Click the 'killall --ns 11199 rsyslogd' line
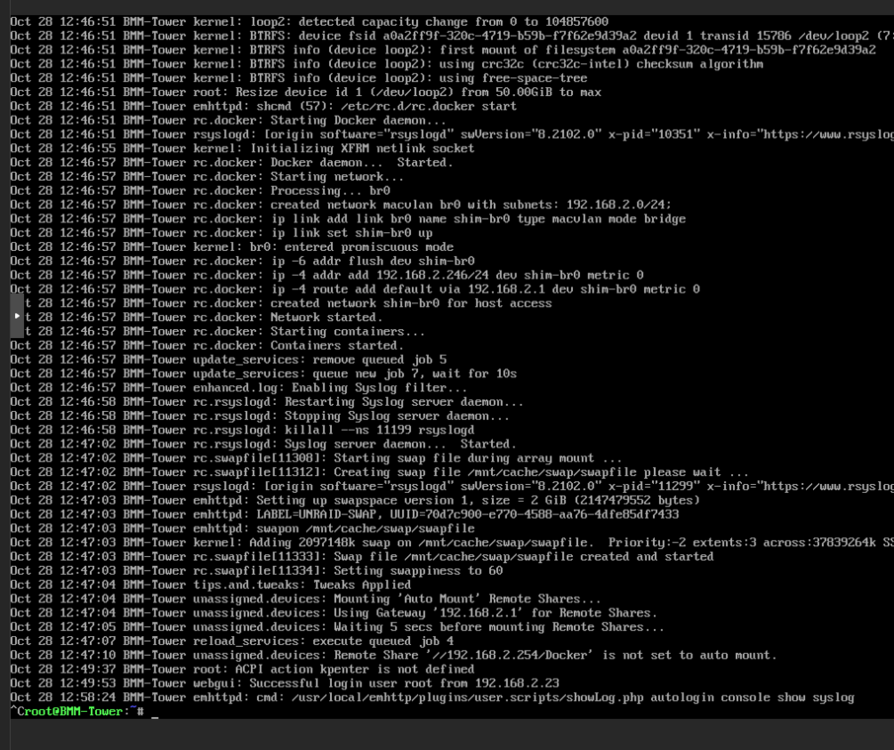Viewport: 894px width, 750px height. [242, 429]
